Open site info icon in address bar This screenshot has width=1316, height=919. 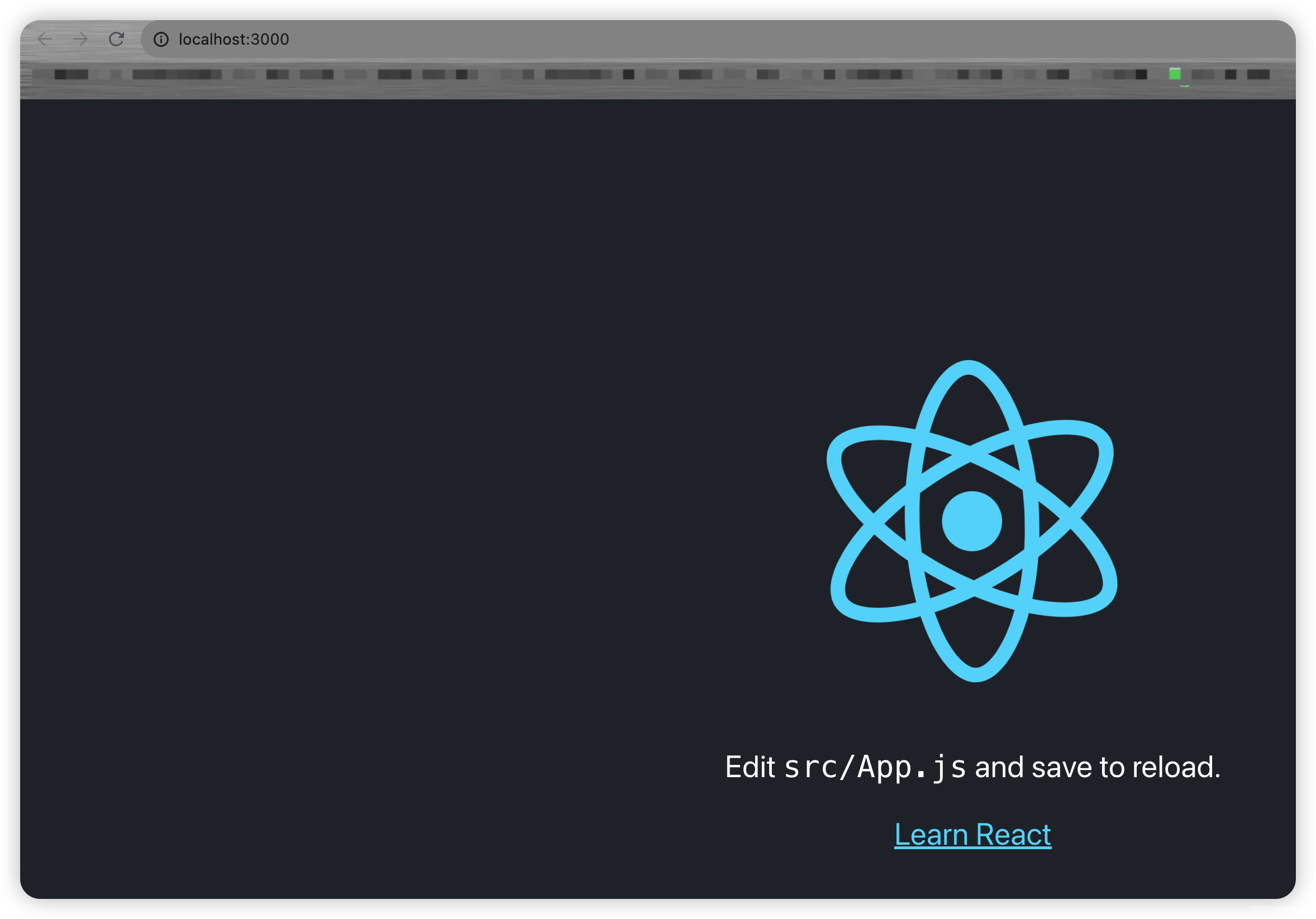[161, 39]
